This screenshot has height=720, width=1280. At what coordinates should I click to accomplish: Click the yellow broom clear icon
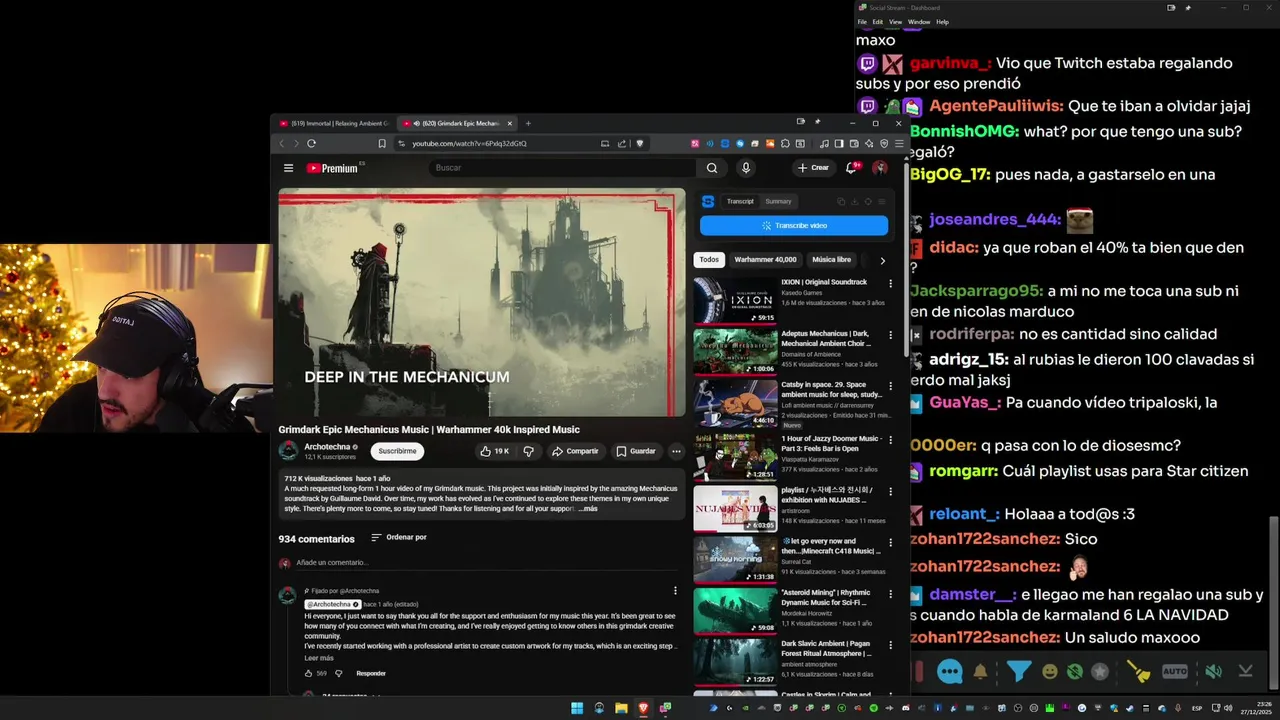1139,672
